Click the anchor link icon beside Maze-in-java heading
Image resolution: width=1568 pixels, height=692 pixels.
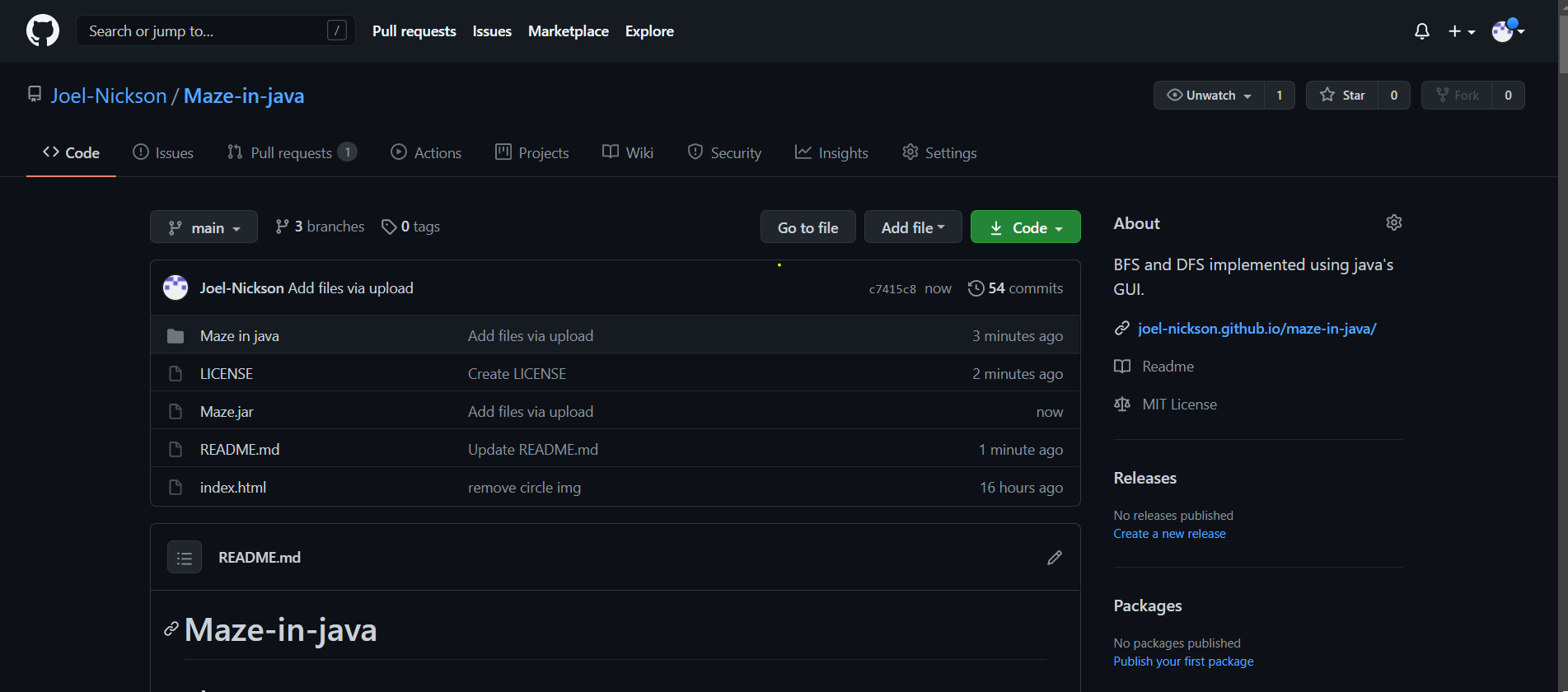coord(171,629)
